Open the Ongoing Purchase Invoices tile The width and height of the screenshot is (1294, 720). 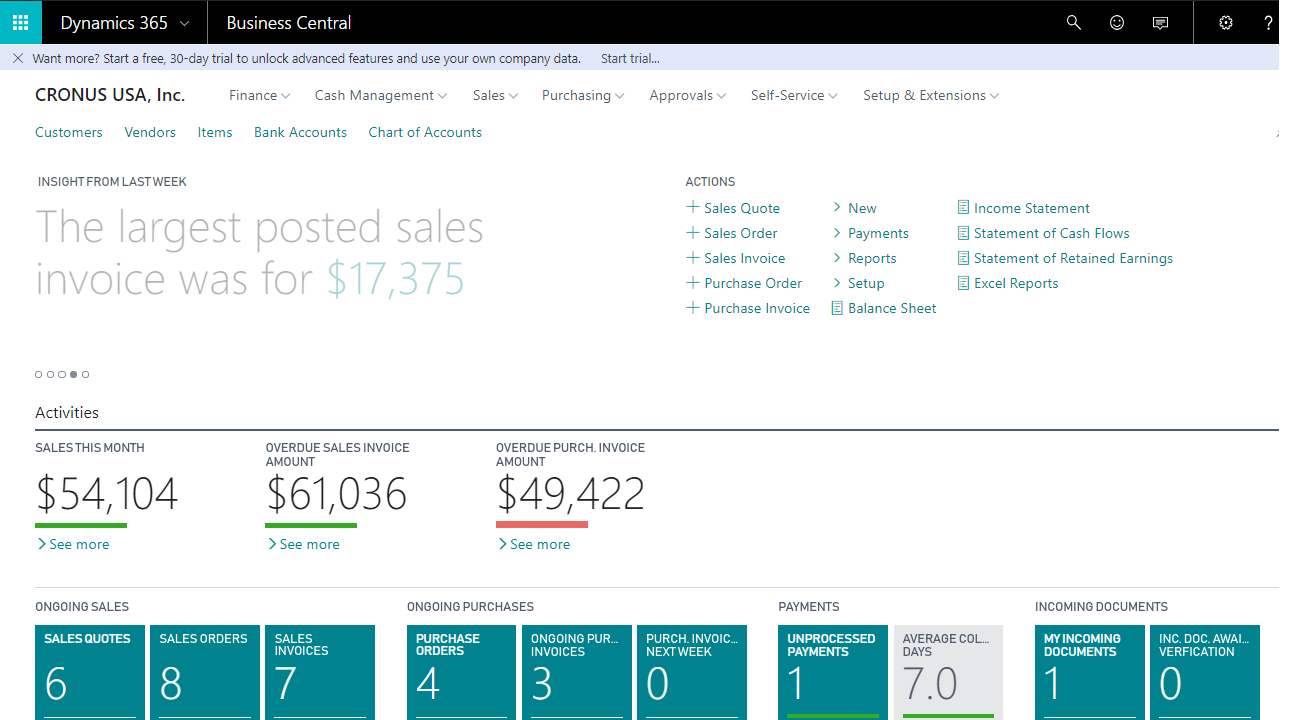[577, 672]
